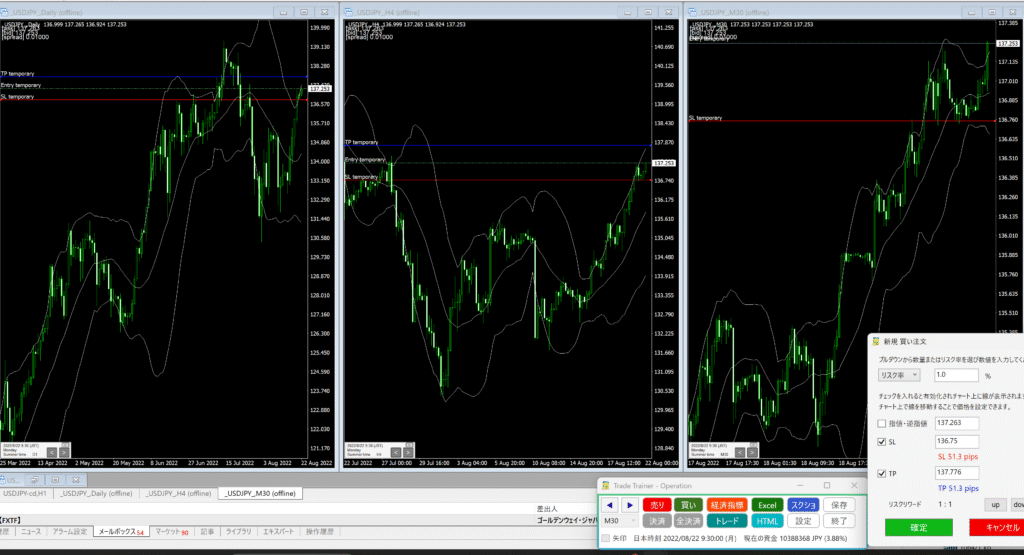Viewport: 1024px width, 555px height.
Task: Click the risk rate value field 1.0
Action: click(x=957, y=375)
